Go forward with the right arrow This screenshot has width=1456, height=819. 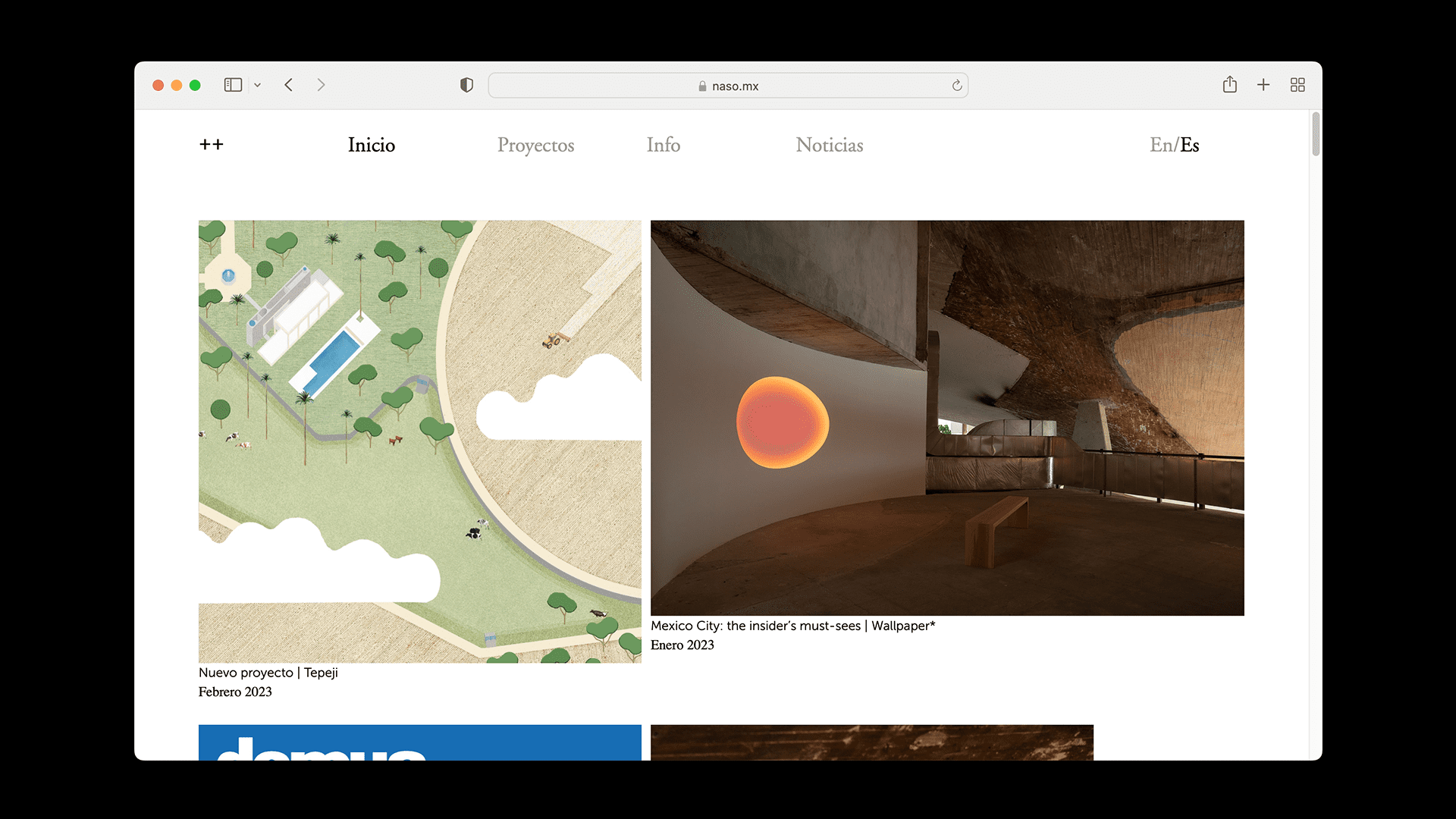tap(321, 85)
